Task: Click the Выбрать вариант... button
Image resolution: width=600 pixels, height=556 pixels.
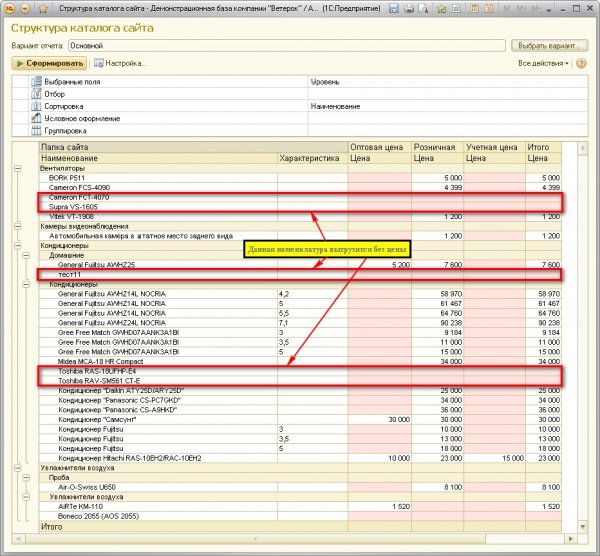Action: [549, 46]
